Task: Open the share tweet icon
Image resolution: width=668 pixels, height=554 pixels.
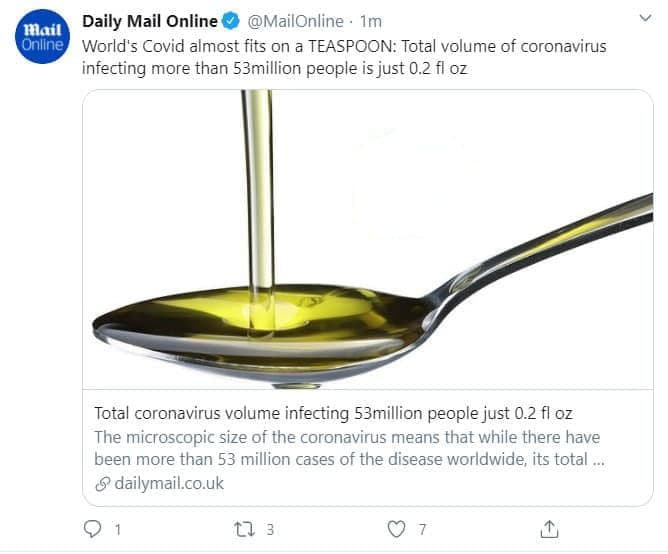Action: click(x=549, y=526)
